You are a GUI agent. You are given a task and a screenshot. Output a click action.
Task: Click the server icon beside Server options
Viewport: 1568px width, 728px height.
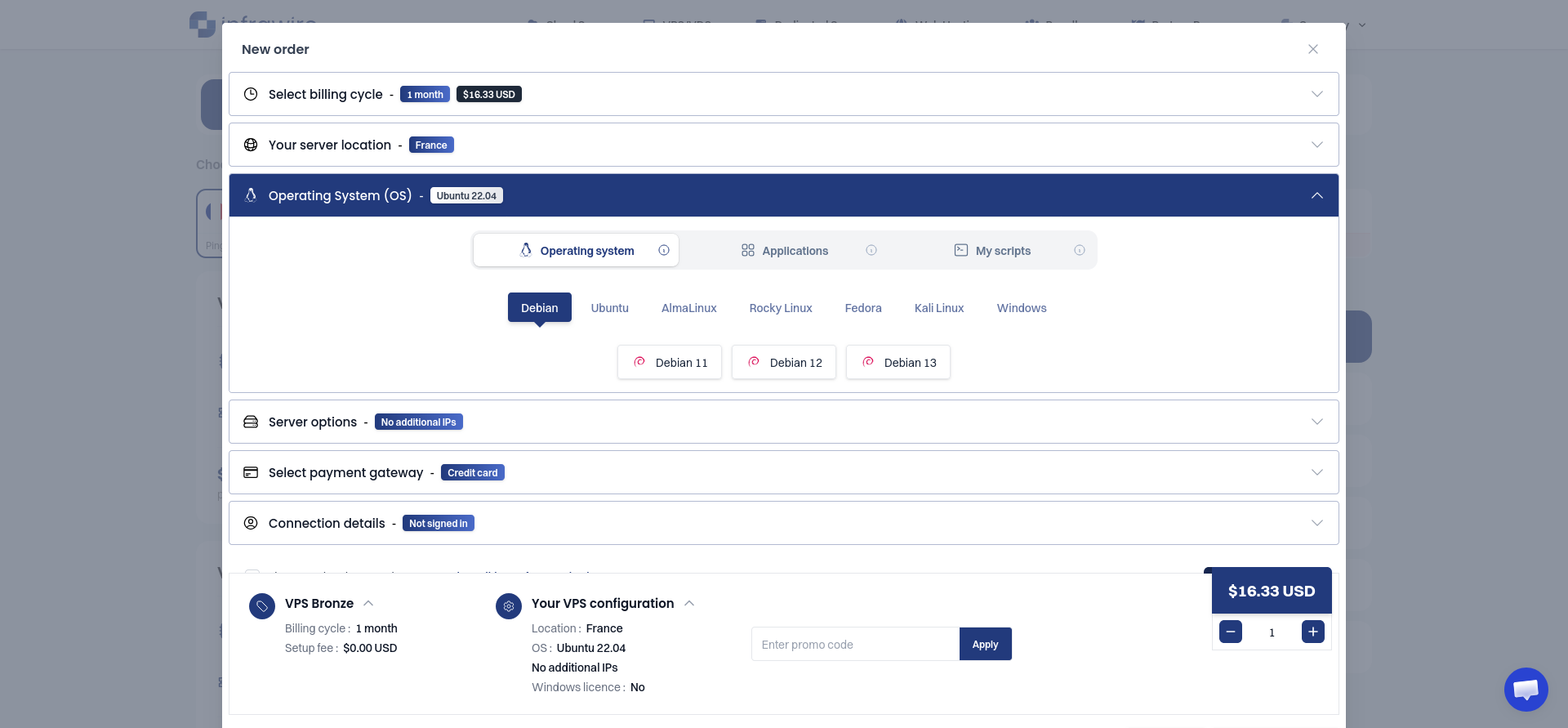251,422
